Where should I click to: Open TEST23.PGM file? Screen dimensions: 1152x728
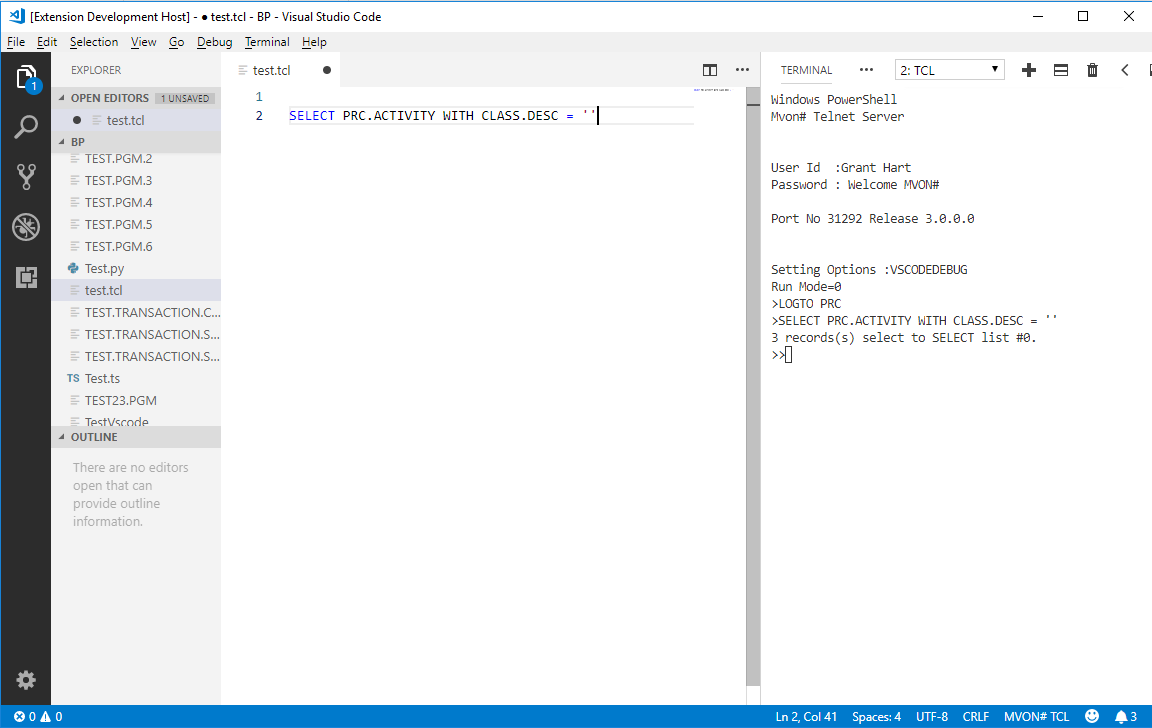[137, 400]
